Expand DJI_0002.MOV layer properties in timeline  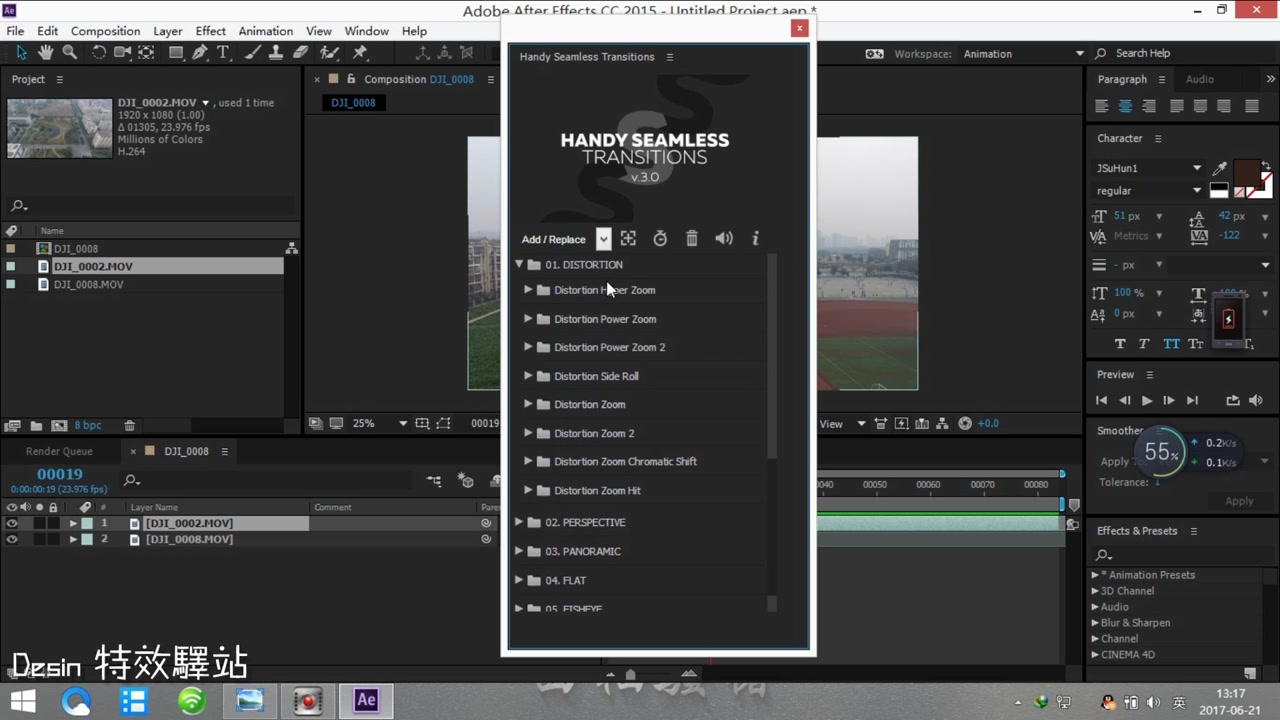pos(72,523)
